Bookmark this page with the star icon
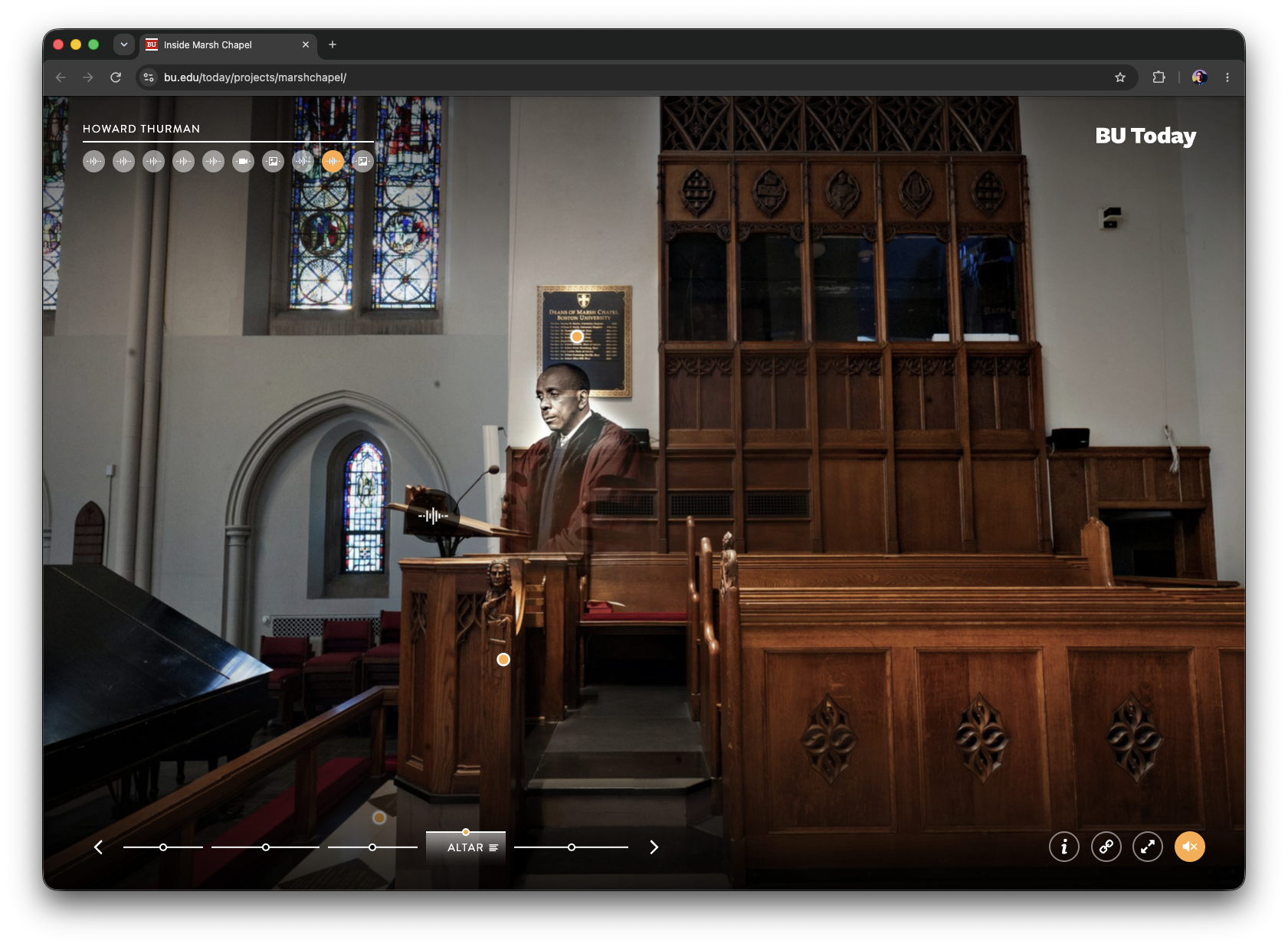Image resolution: width=1288 pixels, height=947 pixels. point(1120,77)
